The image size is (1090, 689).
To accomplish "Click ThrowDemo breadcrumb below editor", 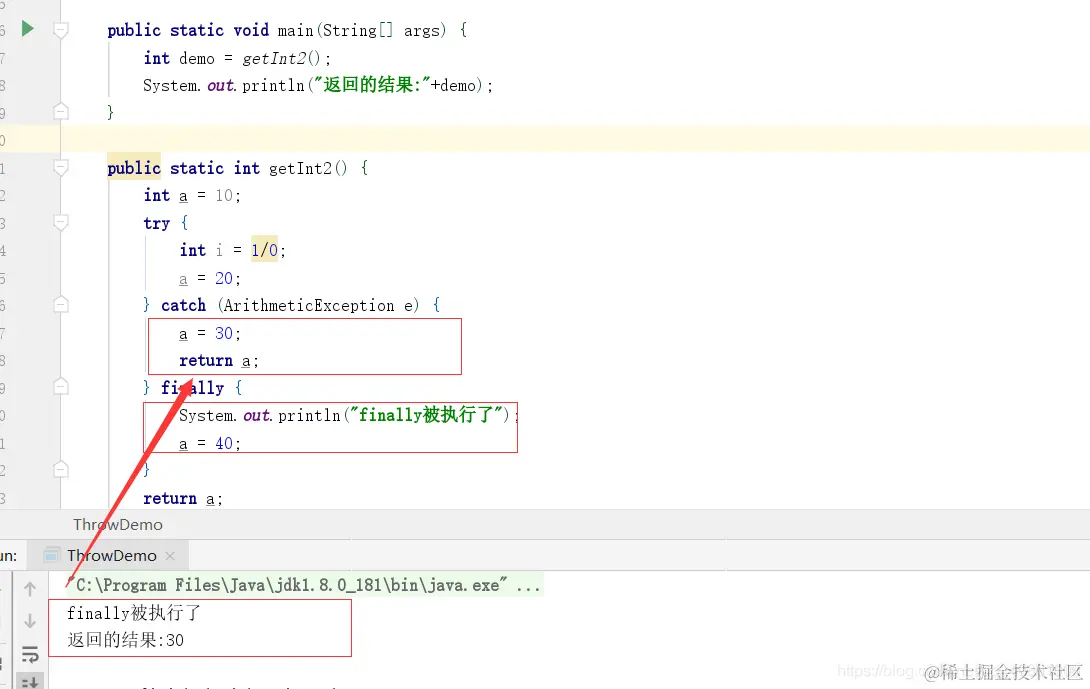I will 118,525.
